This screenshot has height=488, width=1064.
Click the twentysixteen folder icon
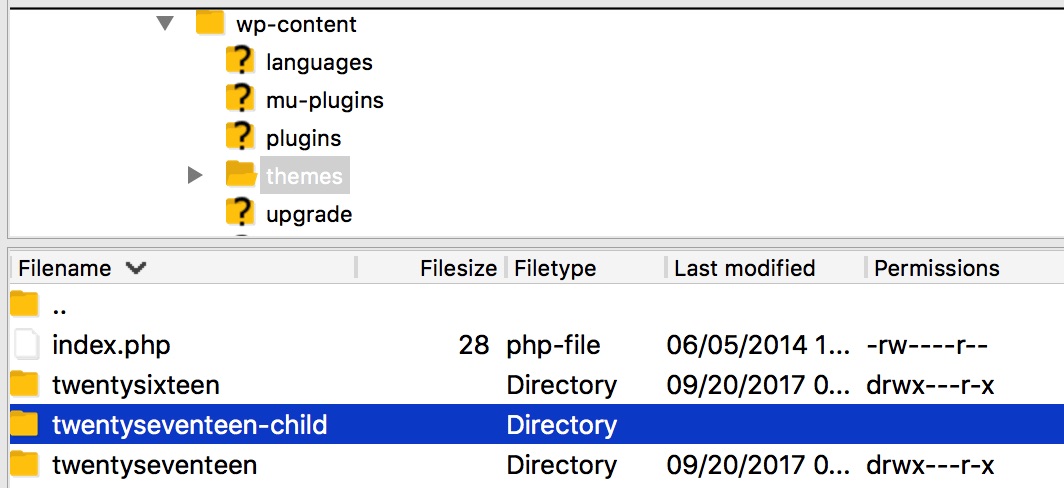[25, 385]
